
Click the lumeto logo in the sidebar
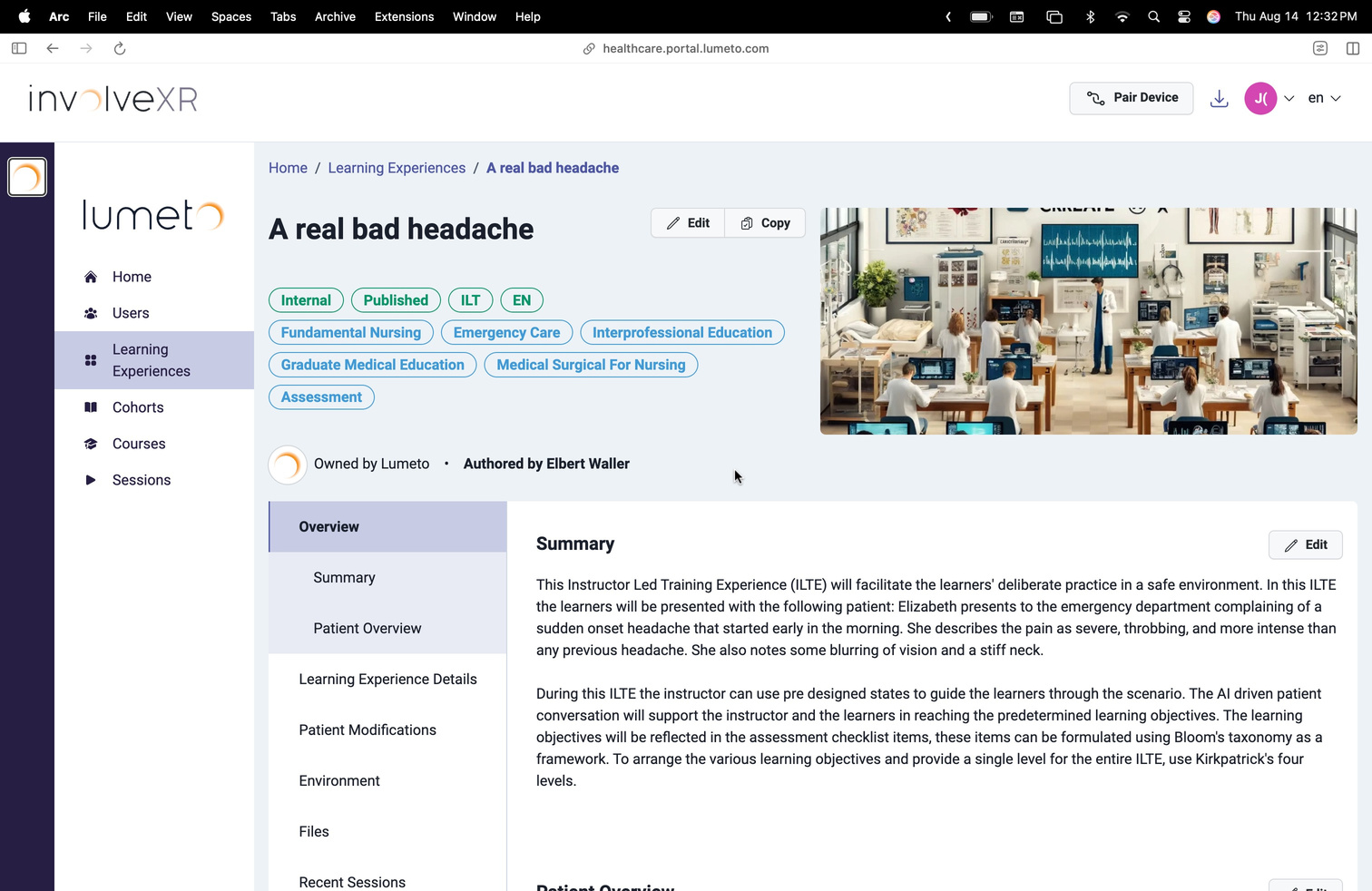153,215
